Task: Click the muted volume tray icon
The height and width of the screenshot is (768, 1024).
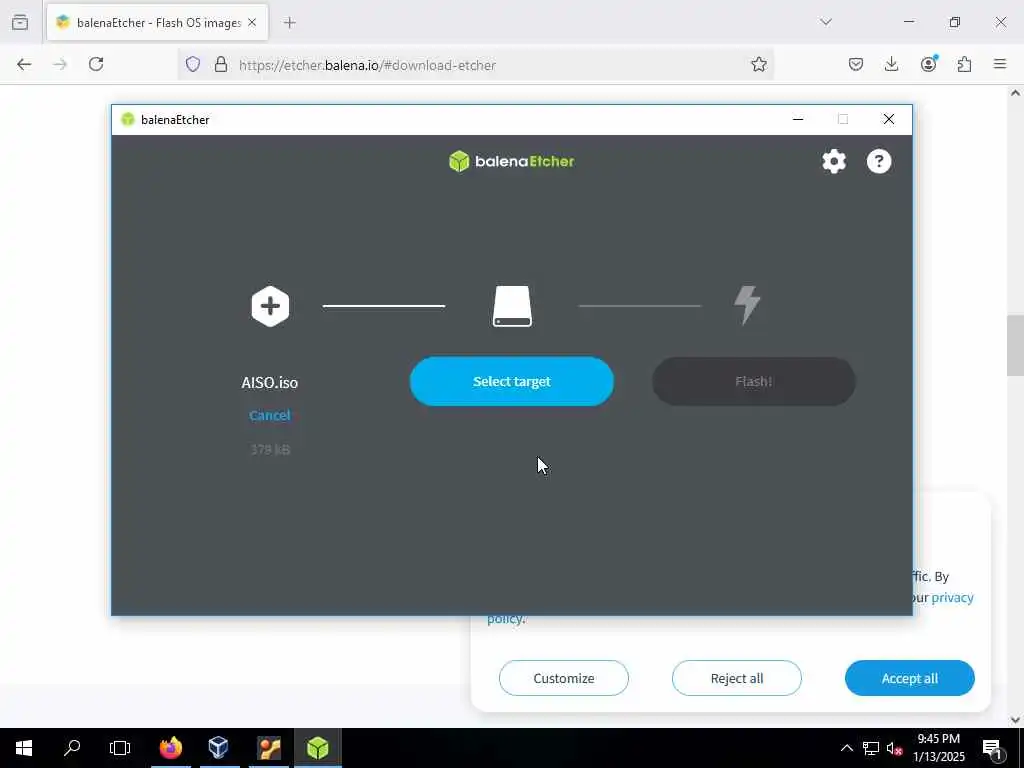Action: (894, 749)
